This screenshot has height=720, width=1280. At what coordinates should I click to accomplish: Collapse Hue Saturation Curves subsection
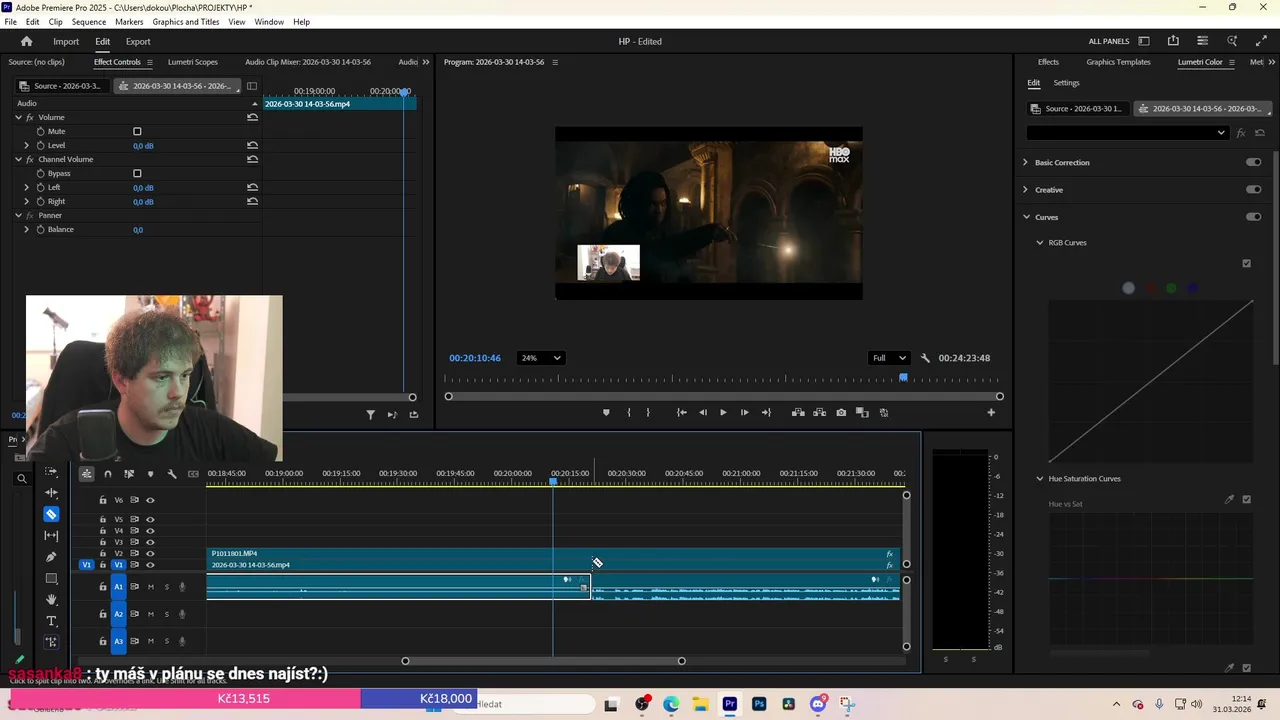[x=1039, y=478]
